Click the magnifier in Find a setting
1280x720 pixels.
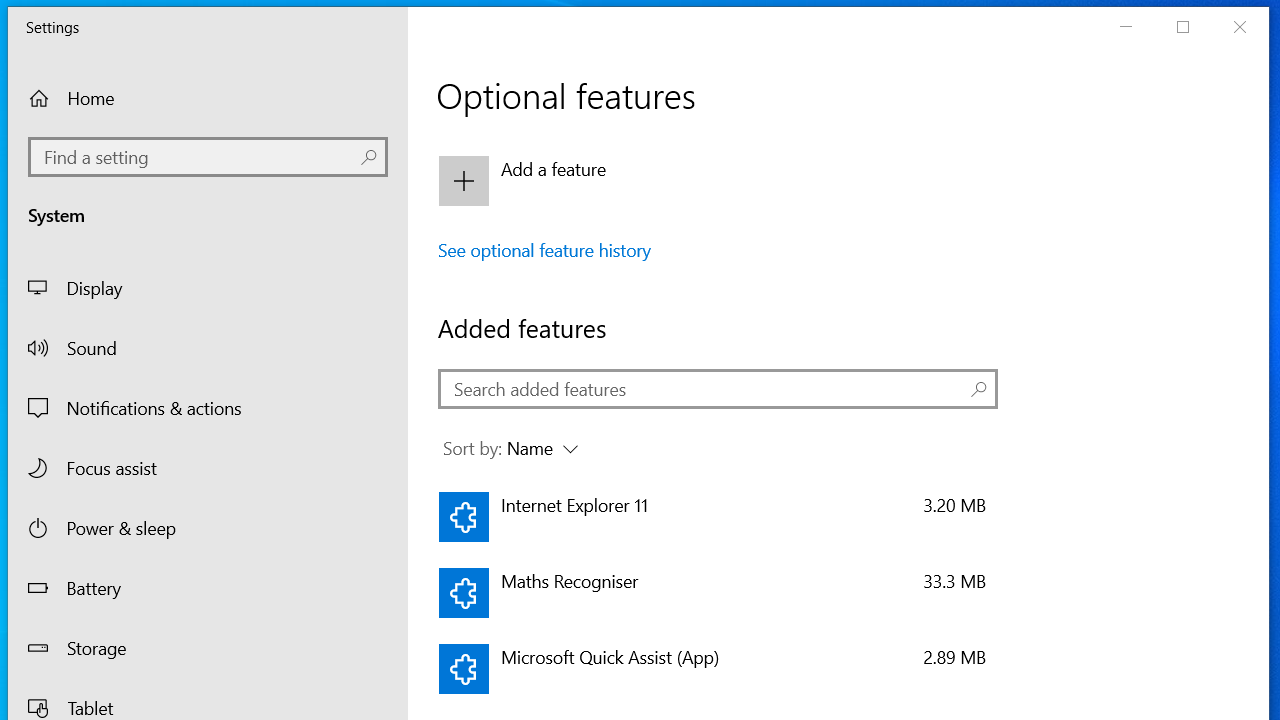368,157
